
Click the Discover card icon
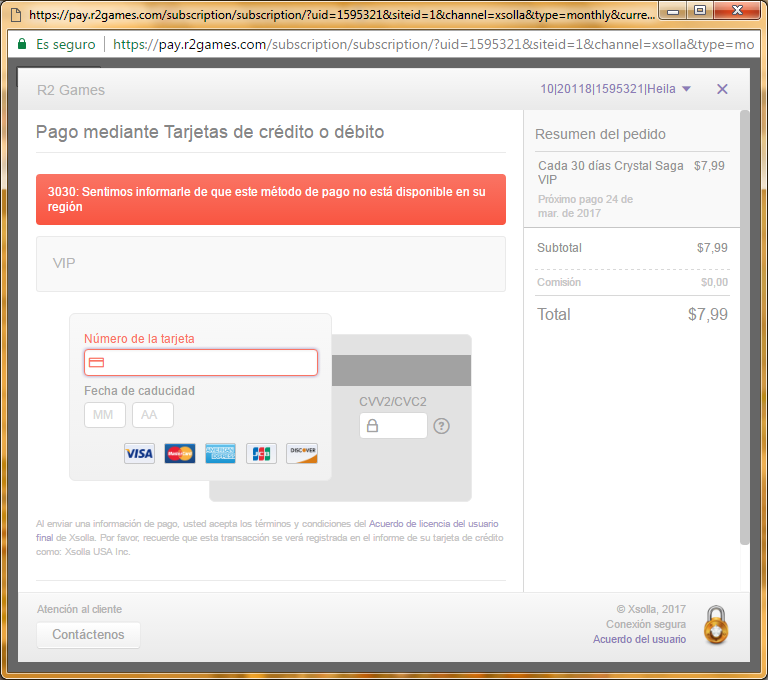(x=301, y=453)
